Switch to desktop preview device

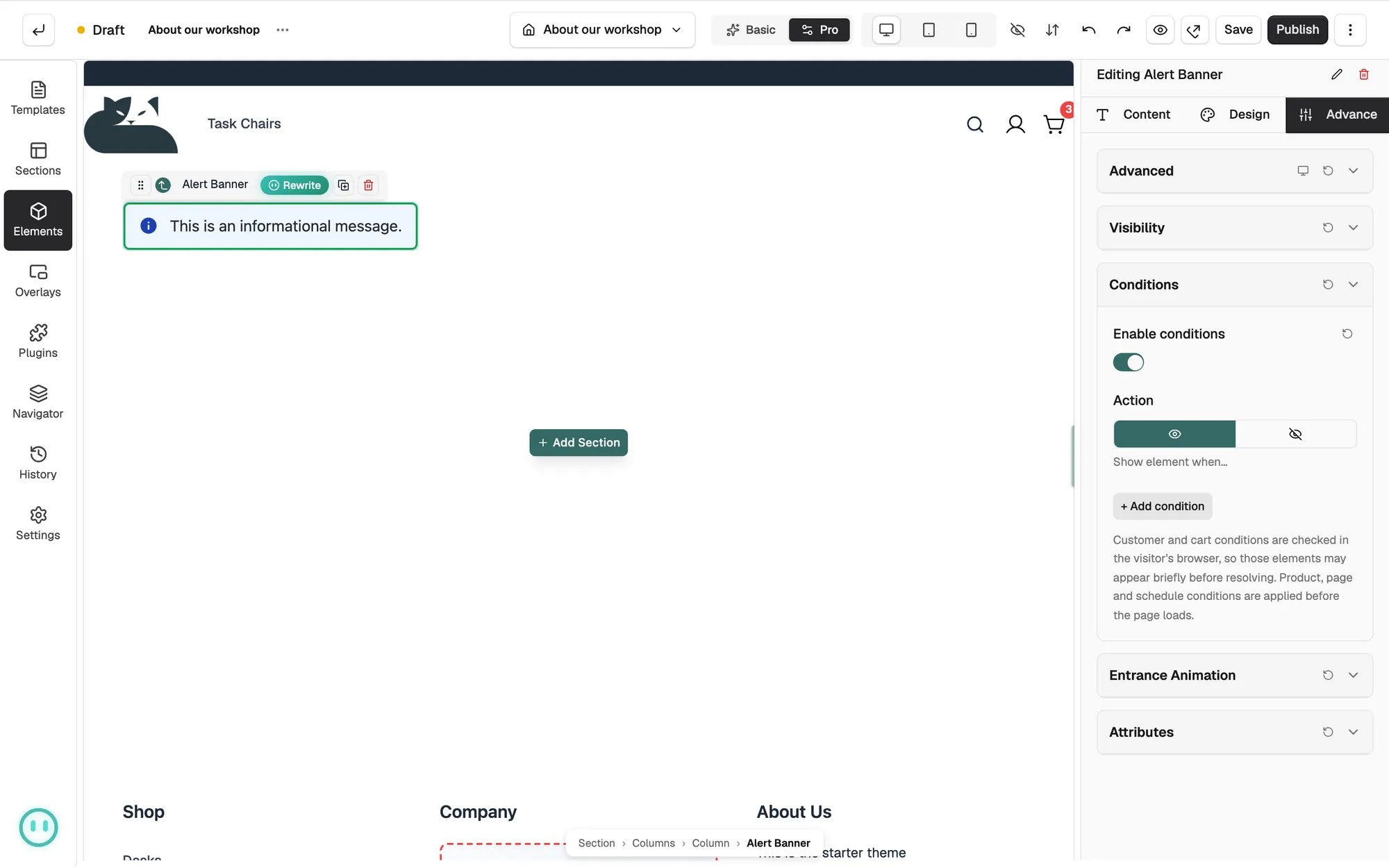pyautogui.click(x=886, y=30)
